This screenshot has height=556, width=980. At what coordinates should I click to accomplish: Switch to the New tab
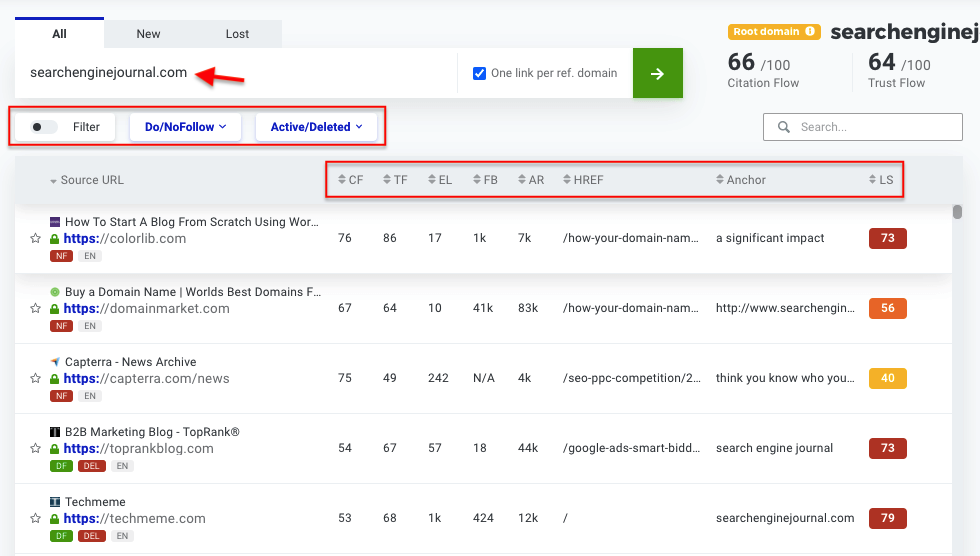click(148, 34)
